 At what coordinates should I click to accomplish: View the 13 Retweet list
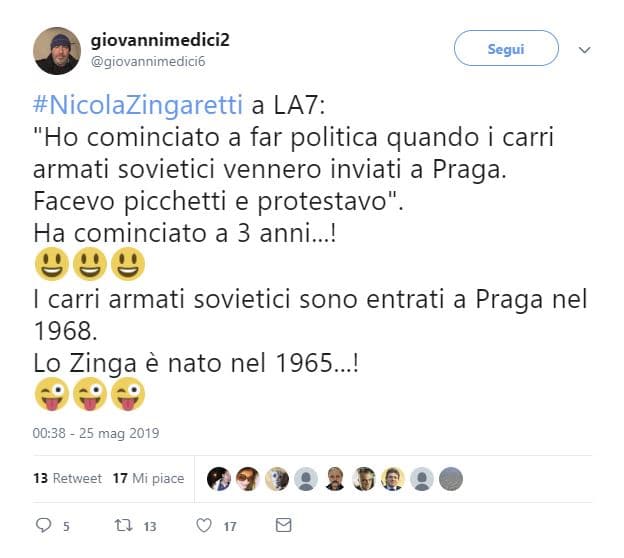(67, 479)
